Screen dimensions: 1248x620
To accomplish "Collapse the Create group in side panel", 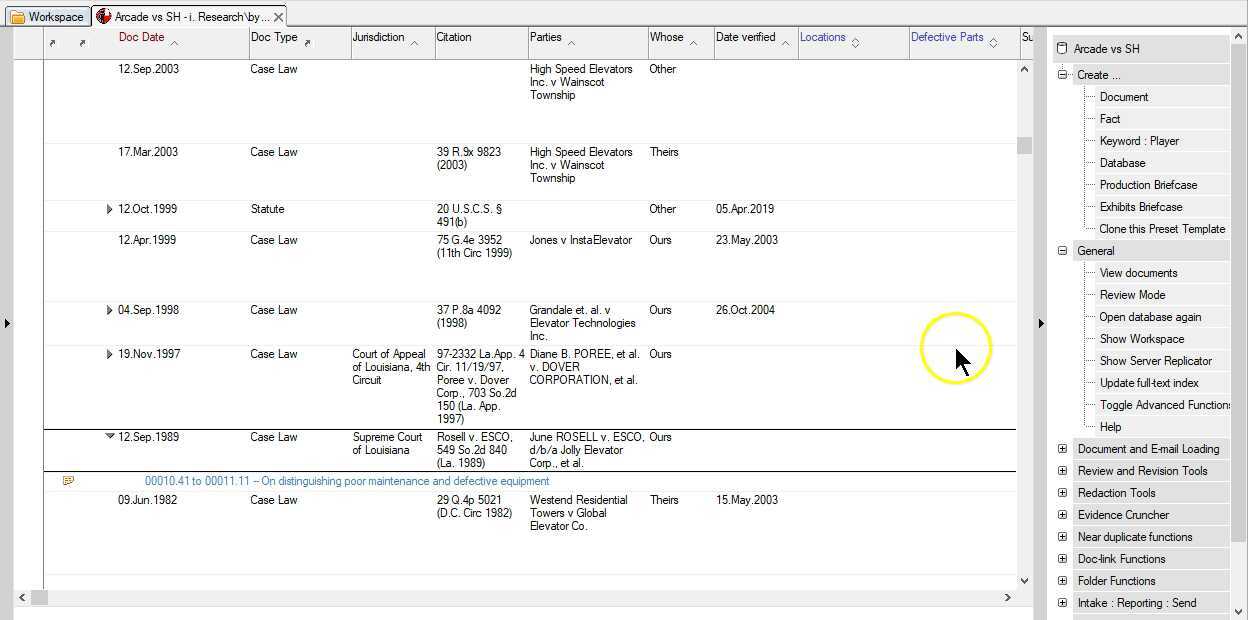I will coord(1062,75).
